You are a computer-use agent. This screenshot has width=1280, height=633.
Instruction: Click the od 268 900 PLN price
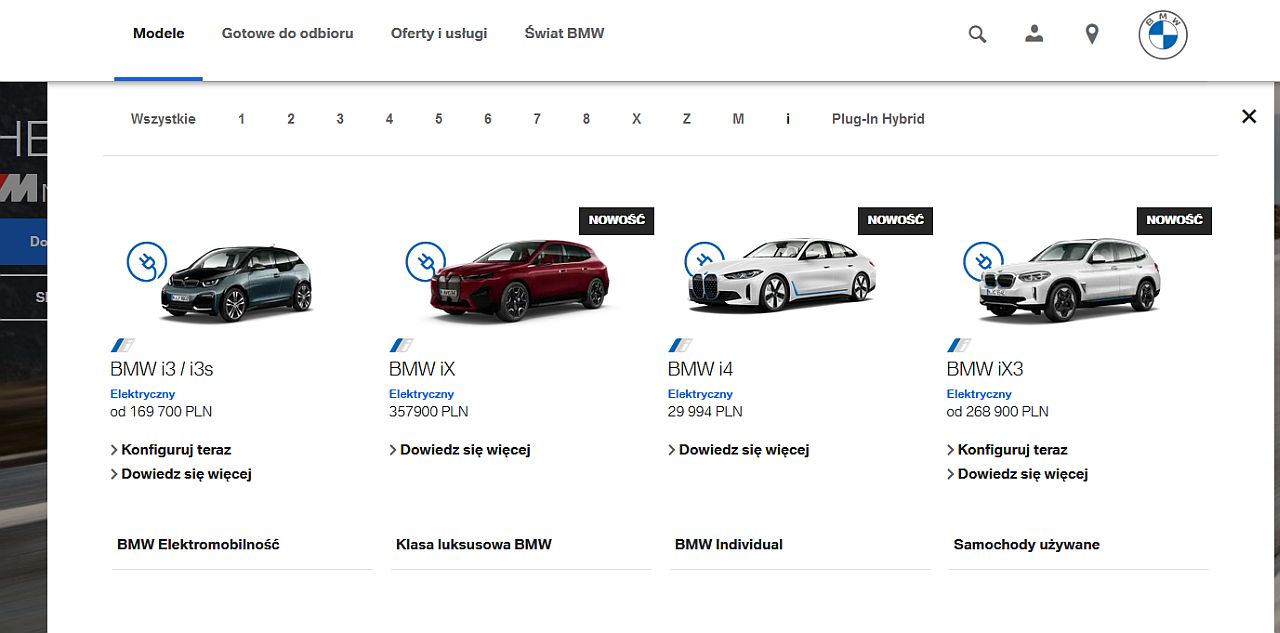coord(998,411)
